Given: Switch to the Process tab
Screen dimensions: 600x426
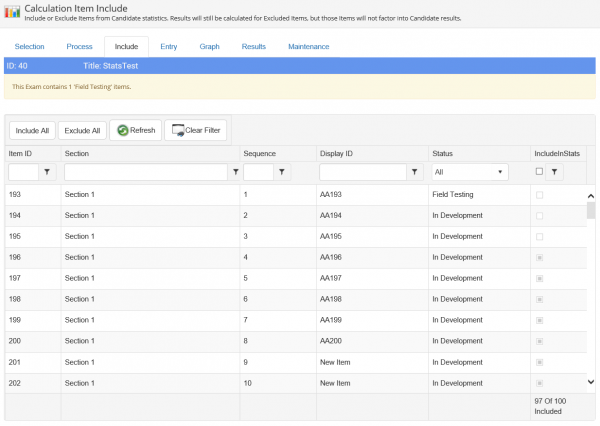Looking at the screenshot, I should point(79,46).
